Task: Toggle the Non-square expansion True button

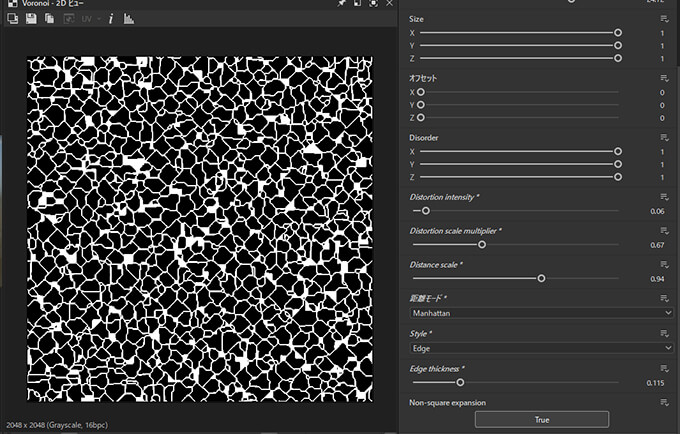Action: [x=541, y=419]
